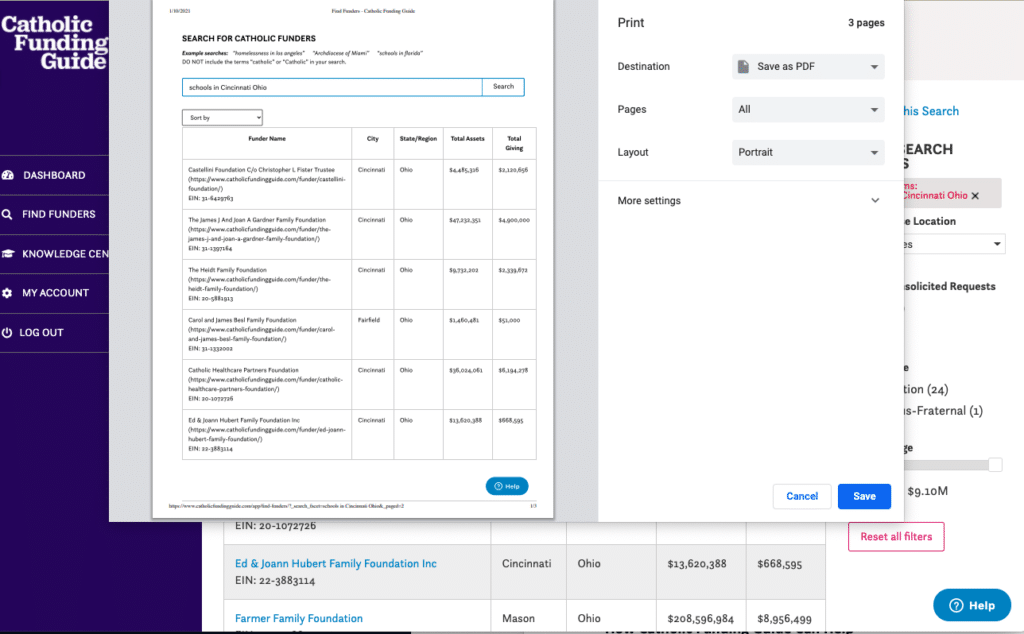Click the Find Funders magnifier icon

(7, 214)
